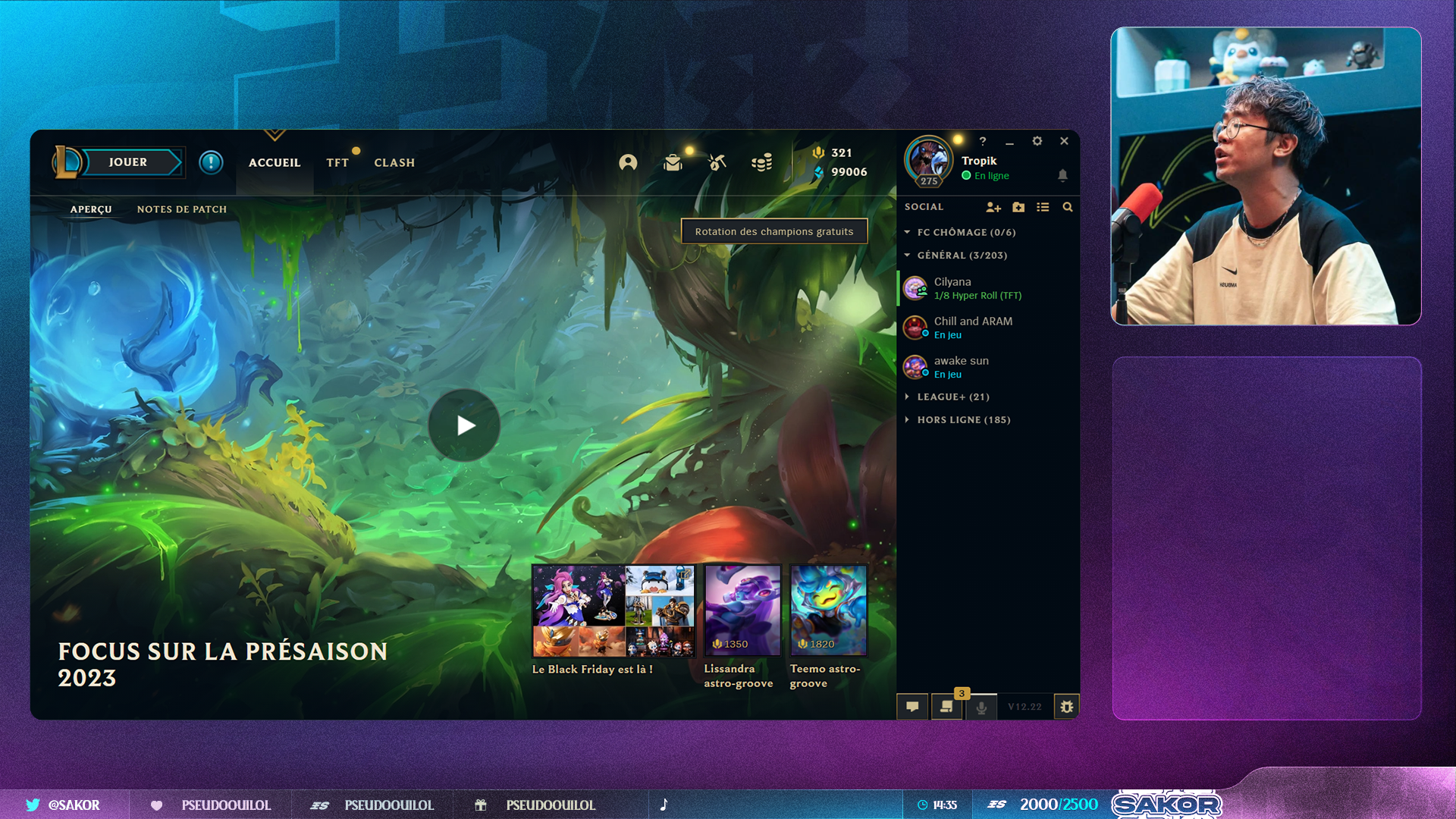
Task: Open NOTES DE PATCH sub-tab
Action: 182,209
